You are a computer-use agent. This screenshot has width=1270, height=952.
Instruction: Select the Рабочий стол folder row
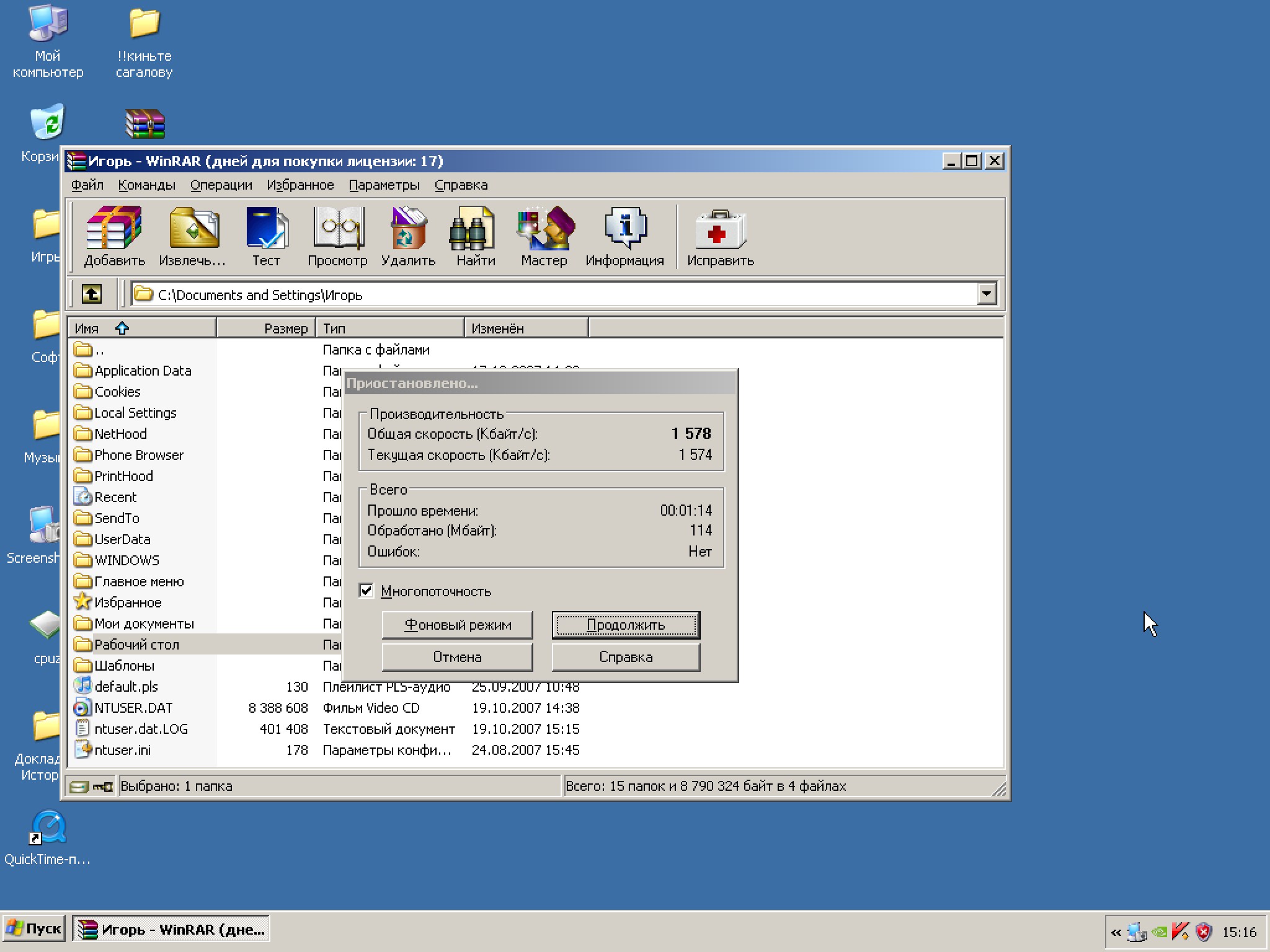coord(136,645)
